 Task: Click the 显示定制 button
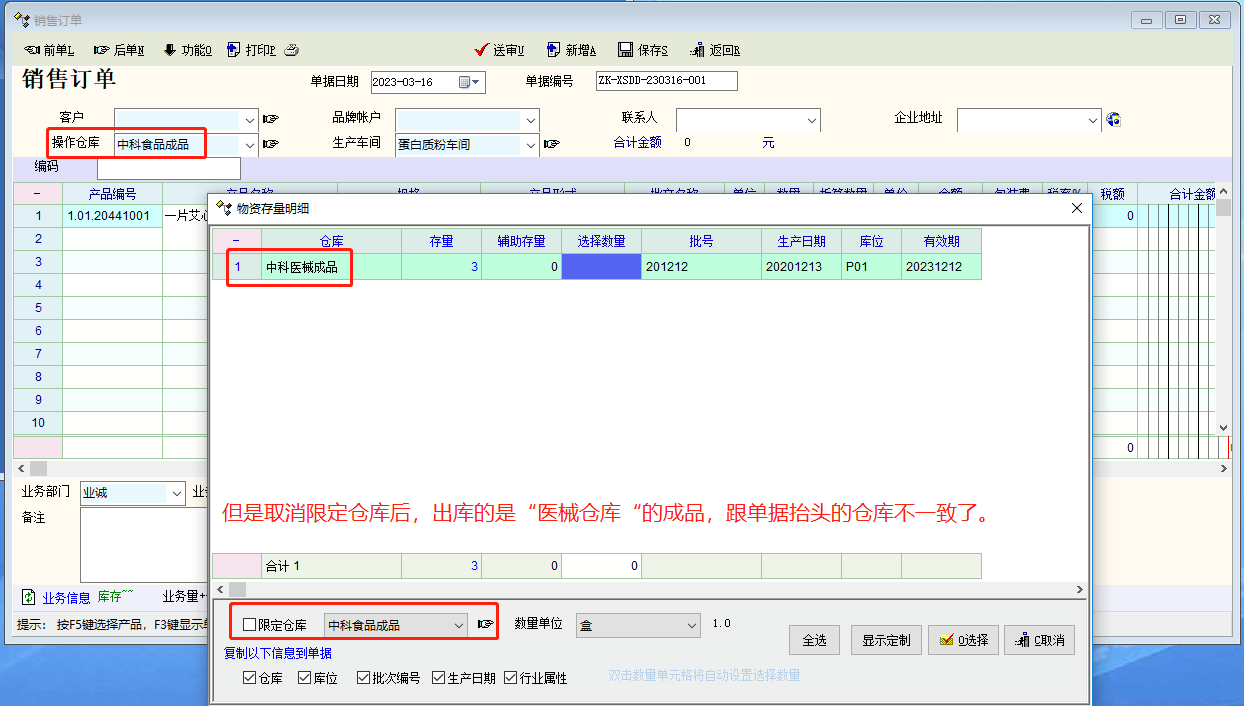[885, 640]
